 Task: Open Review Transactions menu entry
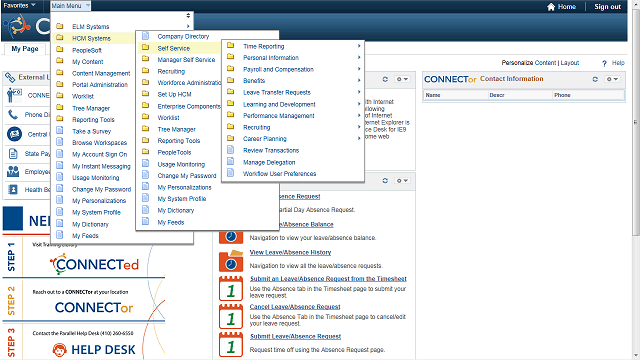(271, 150)
